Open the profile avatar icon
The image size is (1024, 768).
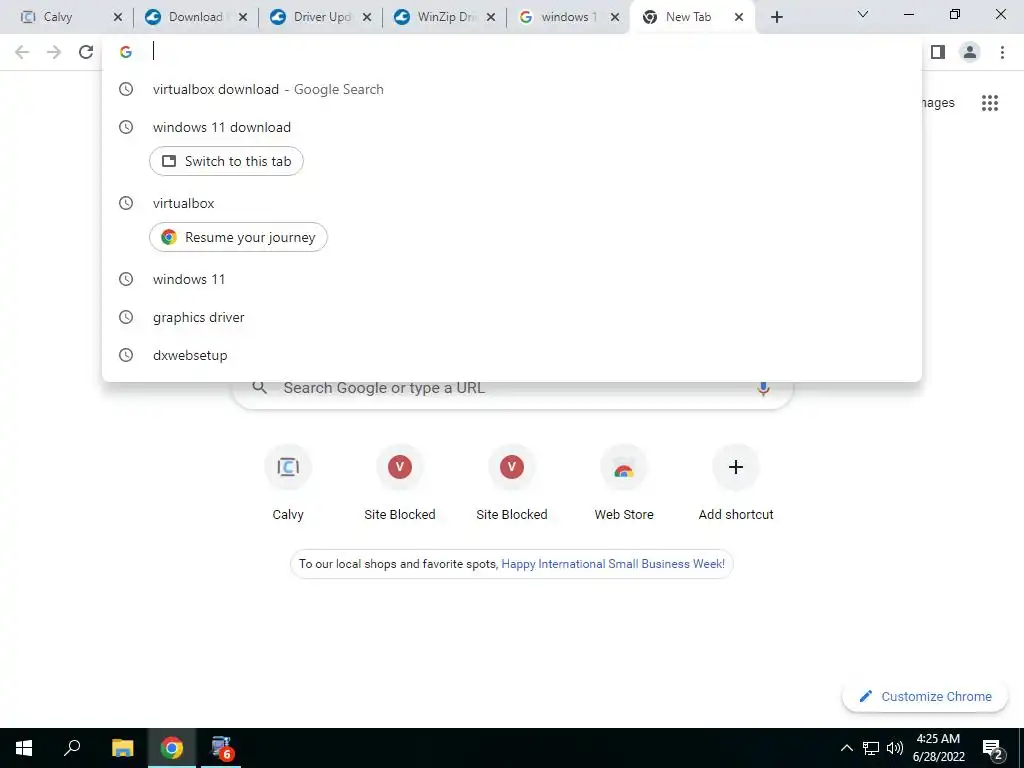coord(970,52)
